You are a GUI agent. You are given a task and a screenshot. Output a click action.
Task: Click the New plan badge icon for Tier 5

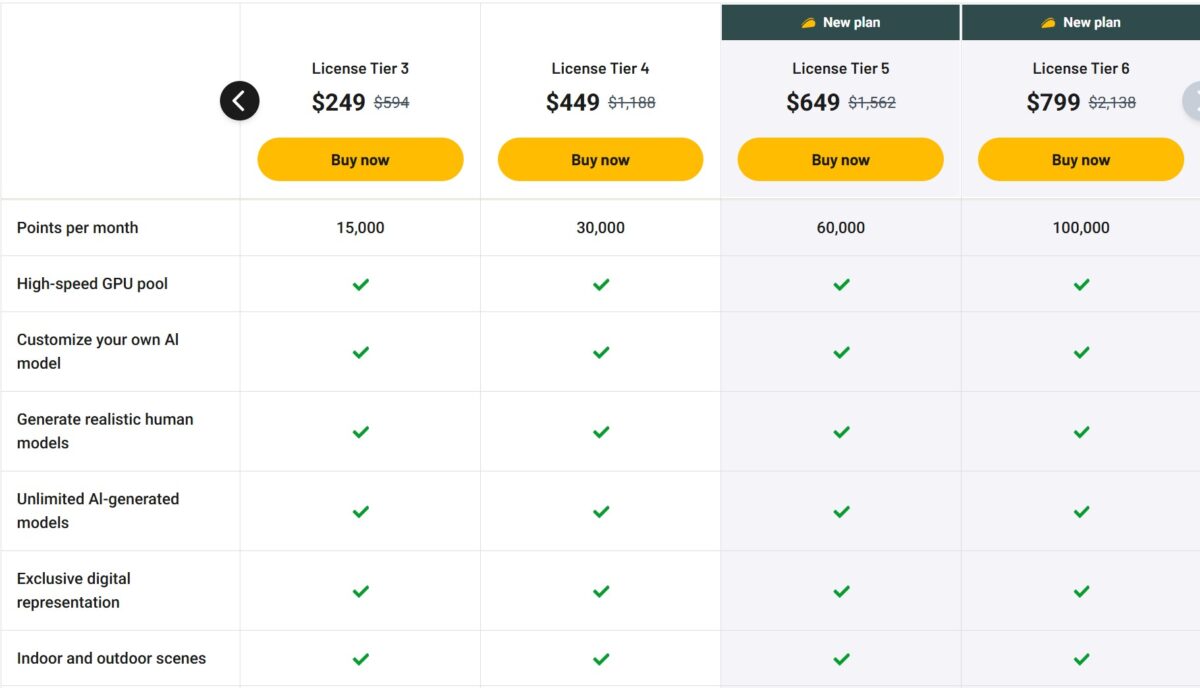click(x=808, y=23)
